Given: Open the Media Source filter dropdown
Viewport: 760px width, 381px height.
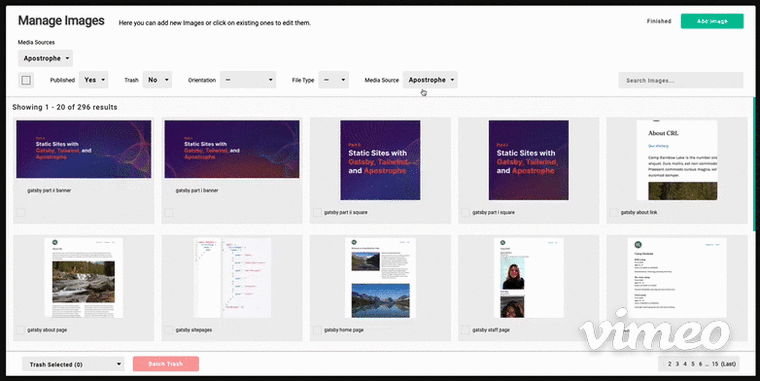Looking at the screenshot, I should tap(430, 80).
